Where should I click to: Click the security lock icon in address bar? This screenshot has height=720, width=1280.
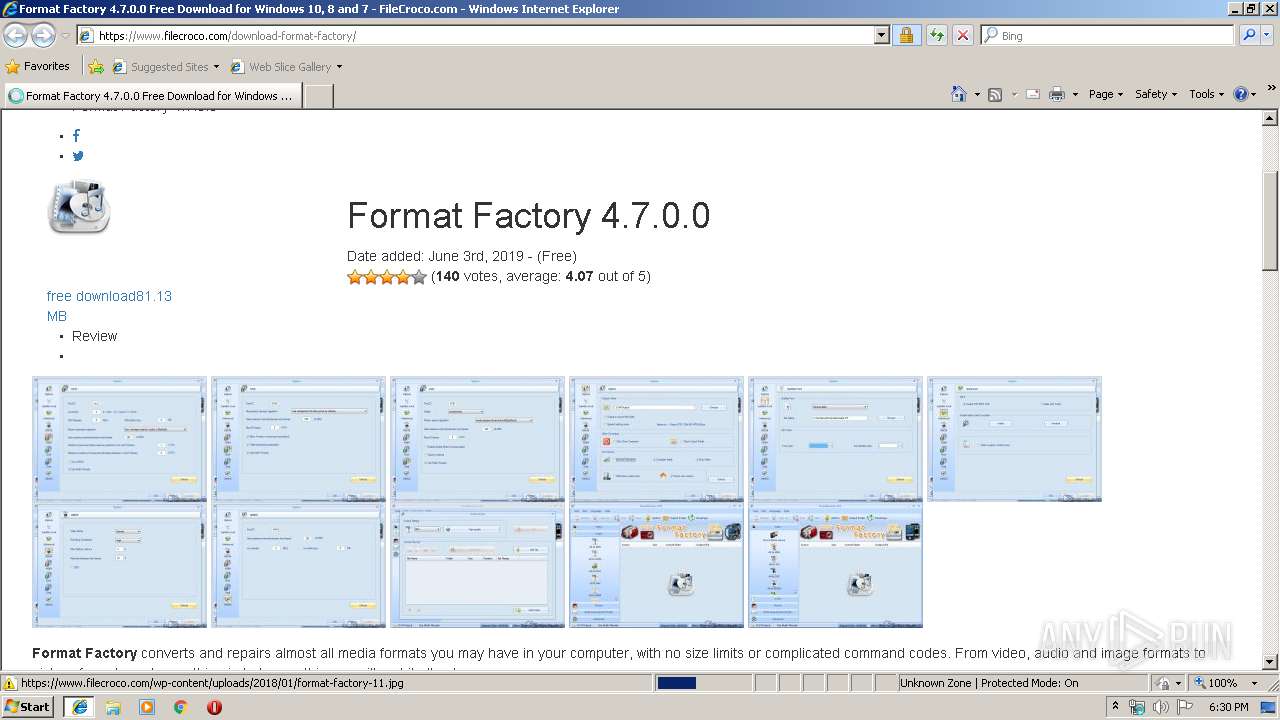point(906,35)
